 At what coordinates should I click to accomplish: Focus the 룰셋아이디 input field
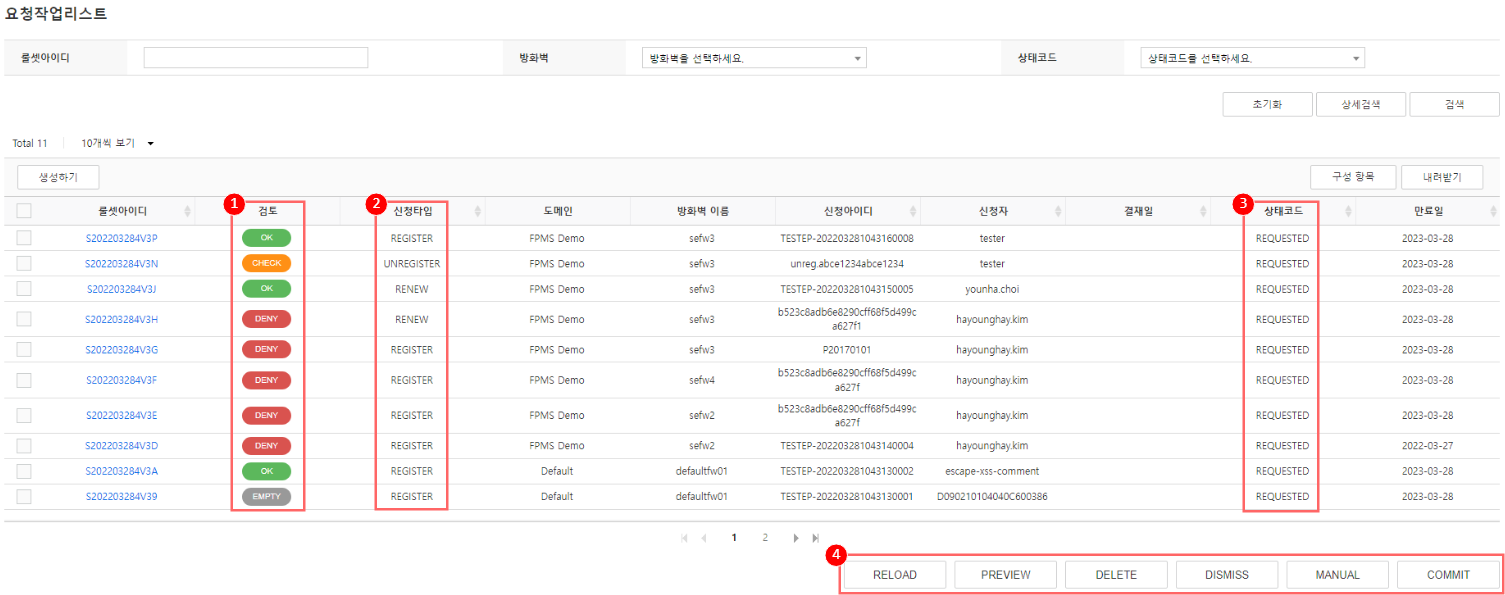(x=256, y=58)
